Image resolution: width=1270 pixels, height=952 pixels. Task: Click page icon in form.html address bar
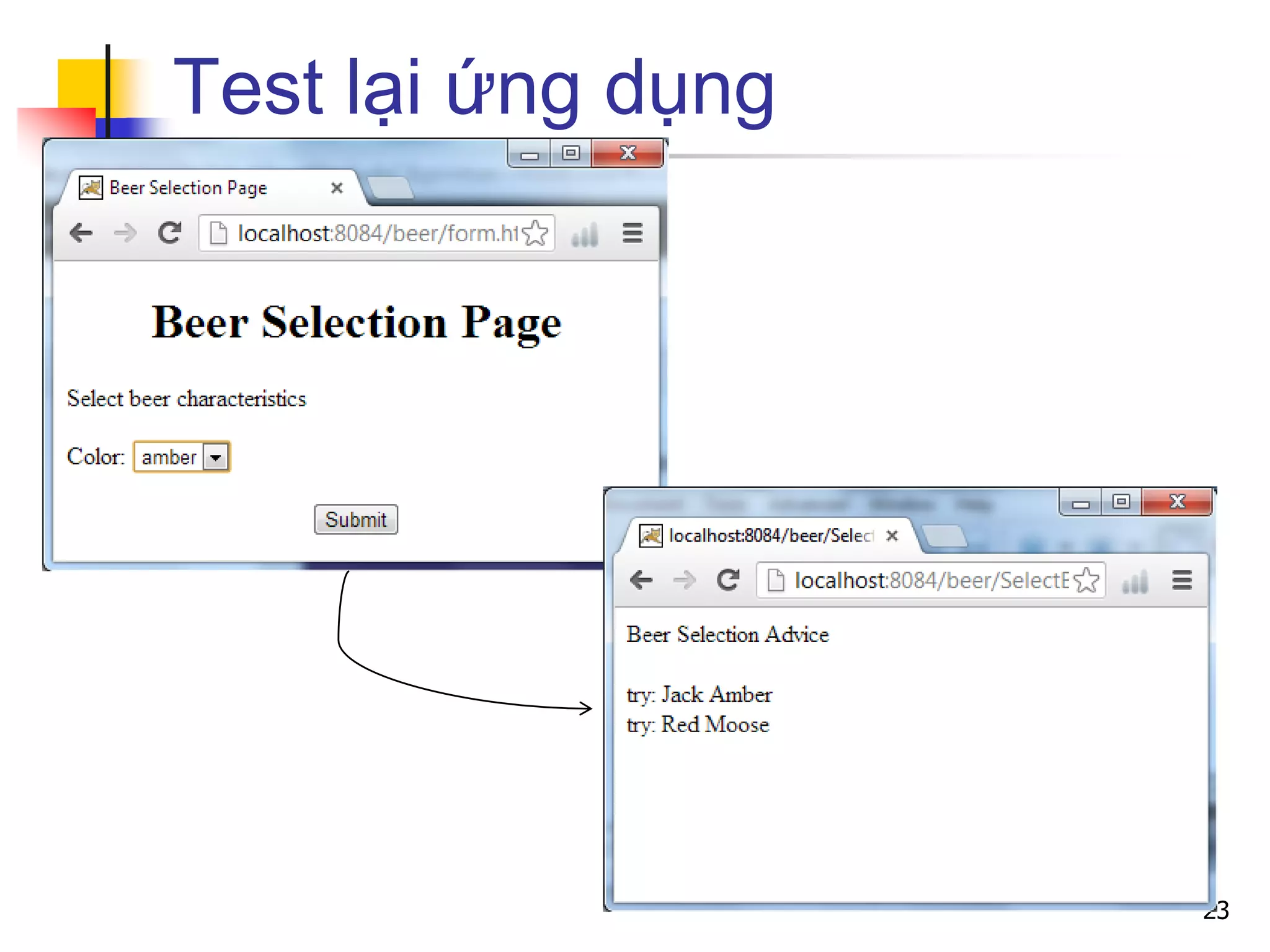coord(218,234)
